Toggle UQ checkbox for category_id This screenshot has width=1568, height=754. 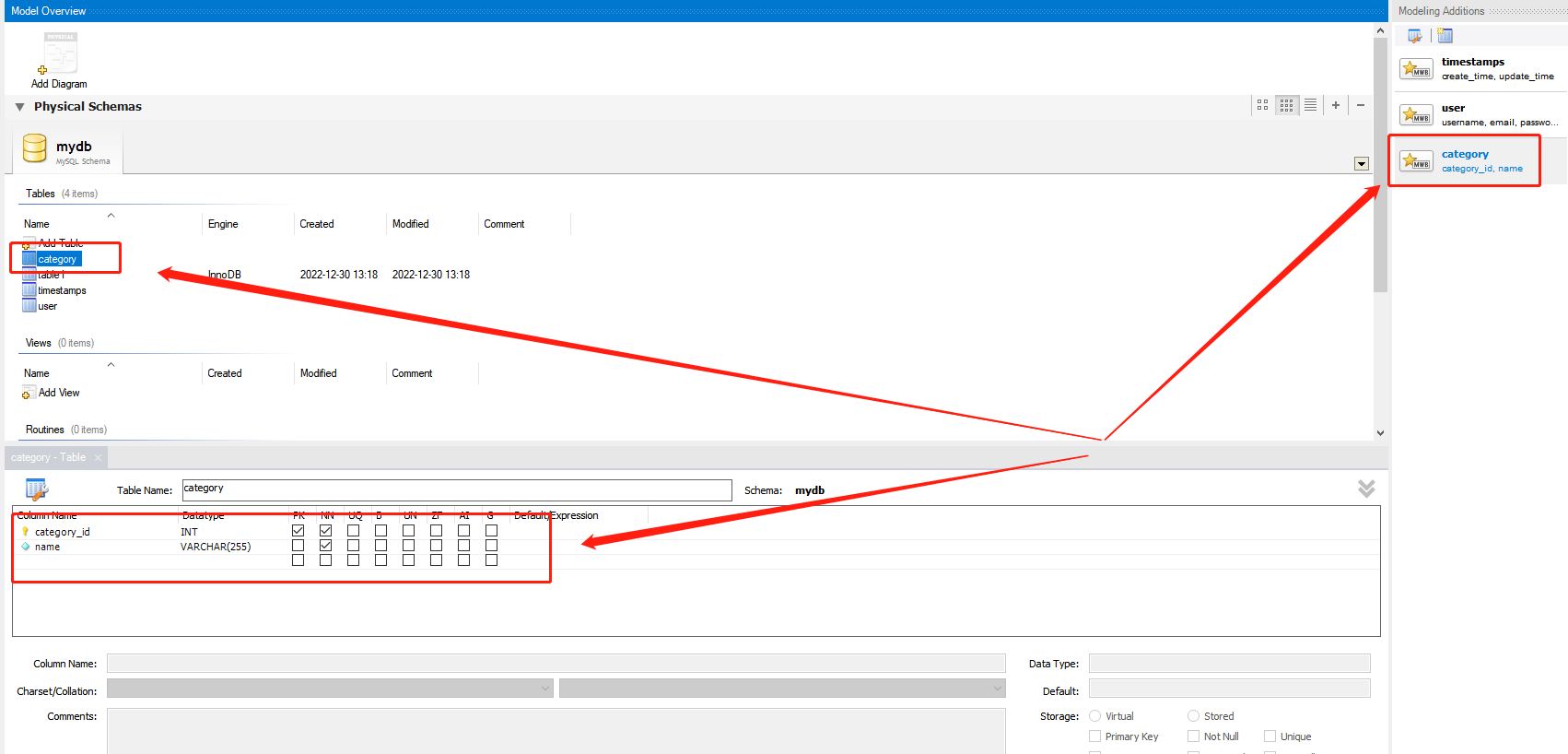(x=353, y=531)
